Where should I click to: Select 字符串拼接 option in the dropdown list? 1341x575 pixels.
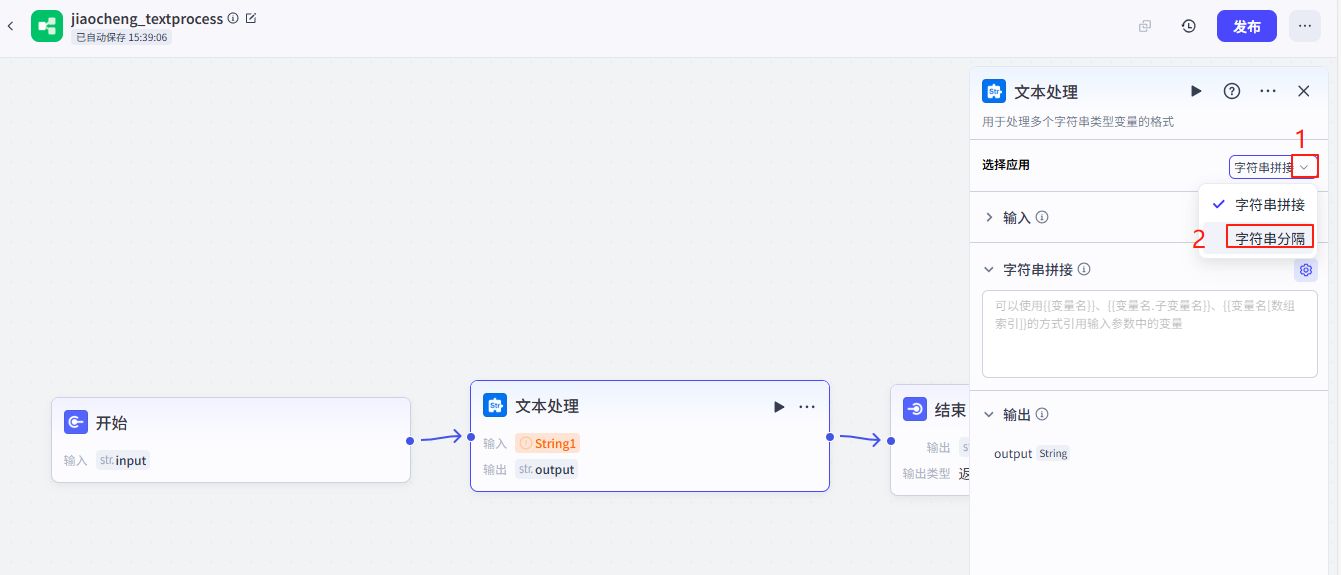click(x=1259, y=204)
